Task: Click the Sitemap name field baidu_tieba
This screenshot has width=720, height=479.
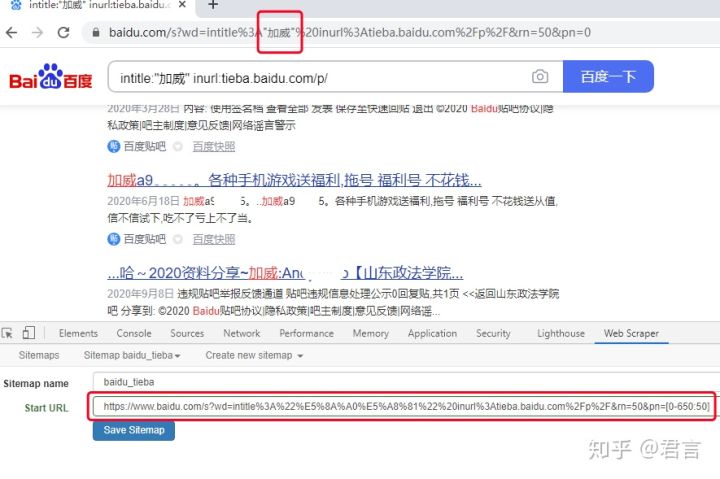Action: tap(406, 382)
